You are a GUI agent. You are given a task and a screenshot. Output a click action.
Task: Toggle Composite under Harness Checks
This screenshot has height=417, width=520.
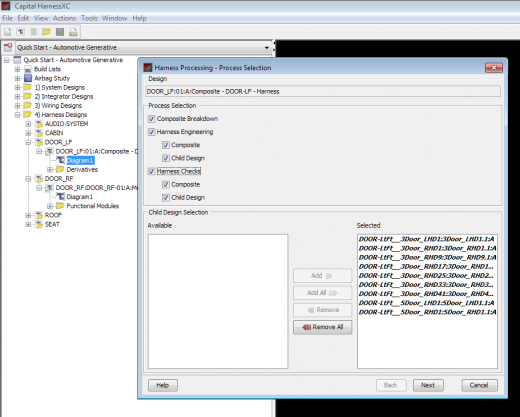pos(166,184)
